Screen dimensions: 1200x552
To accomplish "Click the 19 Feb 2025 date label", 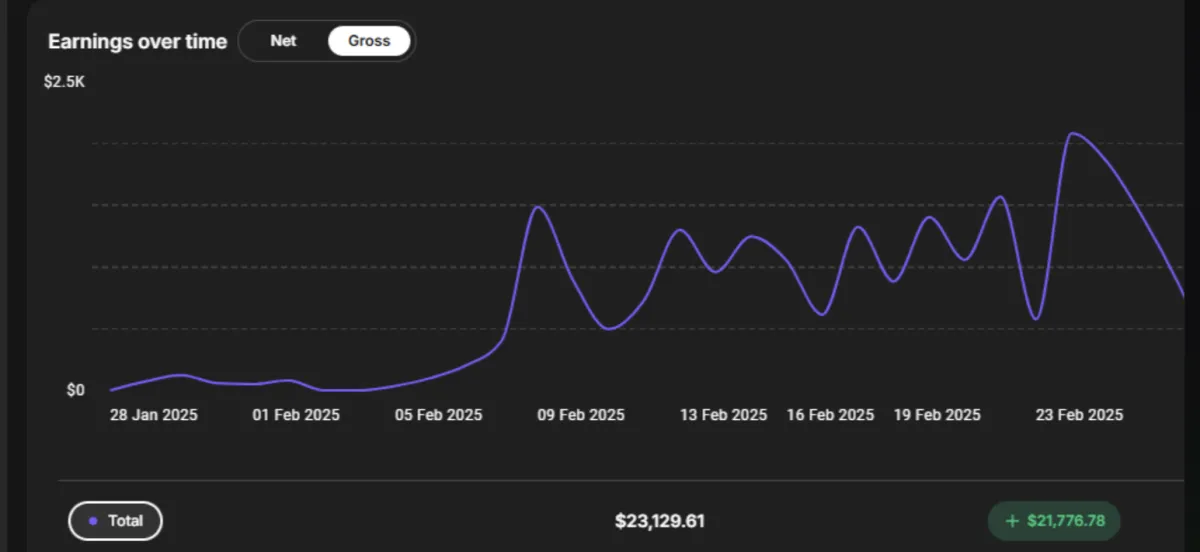I will [937, 415].
